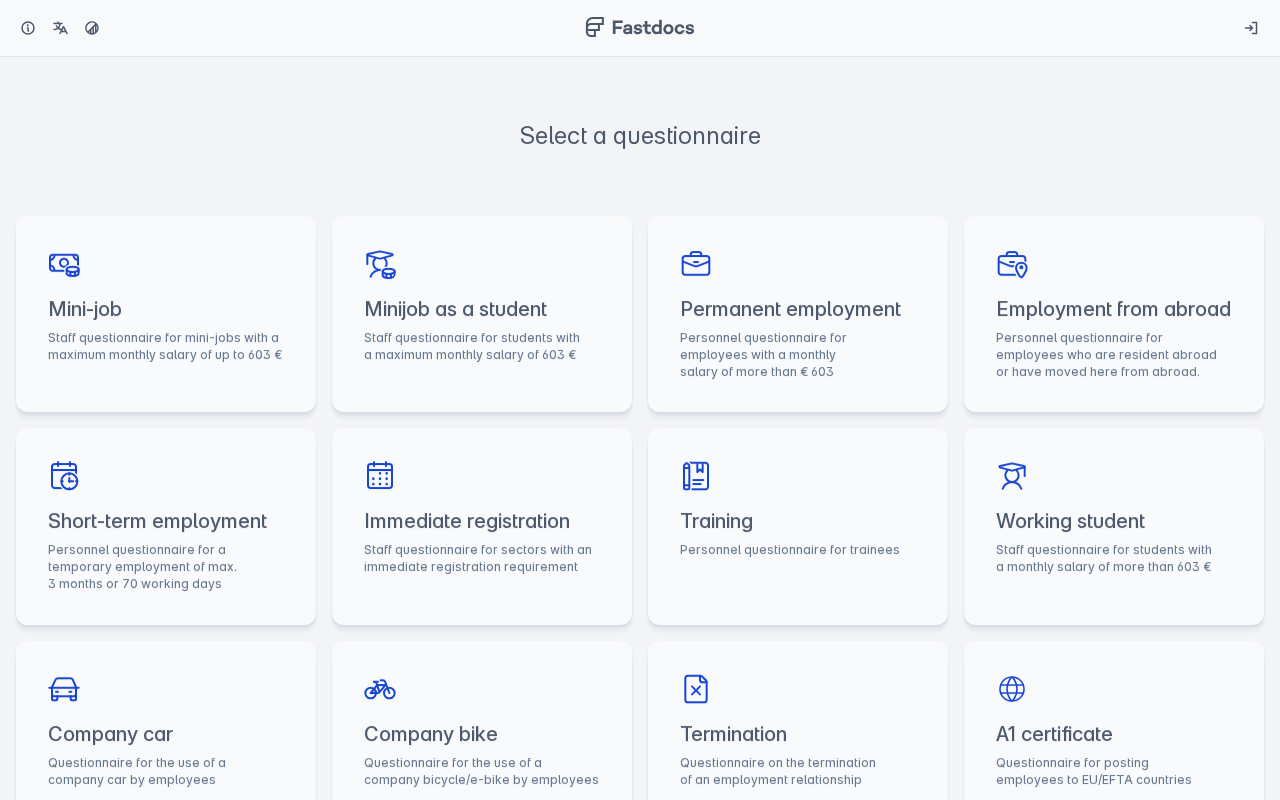The height and width of the screenshot is (800, 1280).
Task: Click the A1 certificate globe icon
Action: 1012,689
